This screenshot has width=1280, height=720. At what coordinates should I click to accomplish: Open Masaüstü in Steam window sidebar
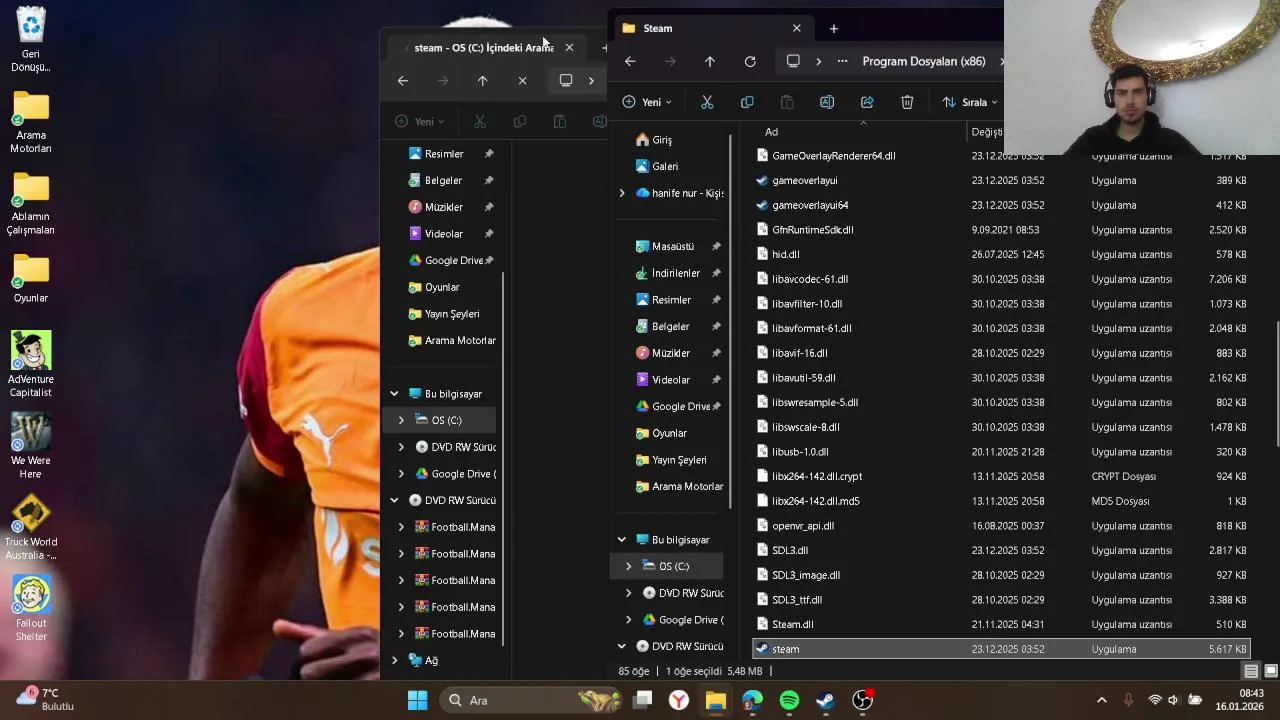[673, 246]
